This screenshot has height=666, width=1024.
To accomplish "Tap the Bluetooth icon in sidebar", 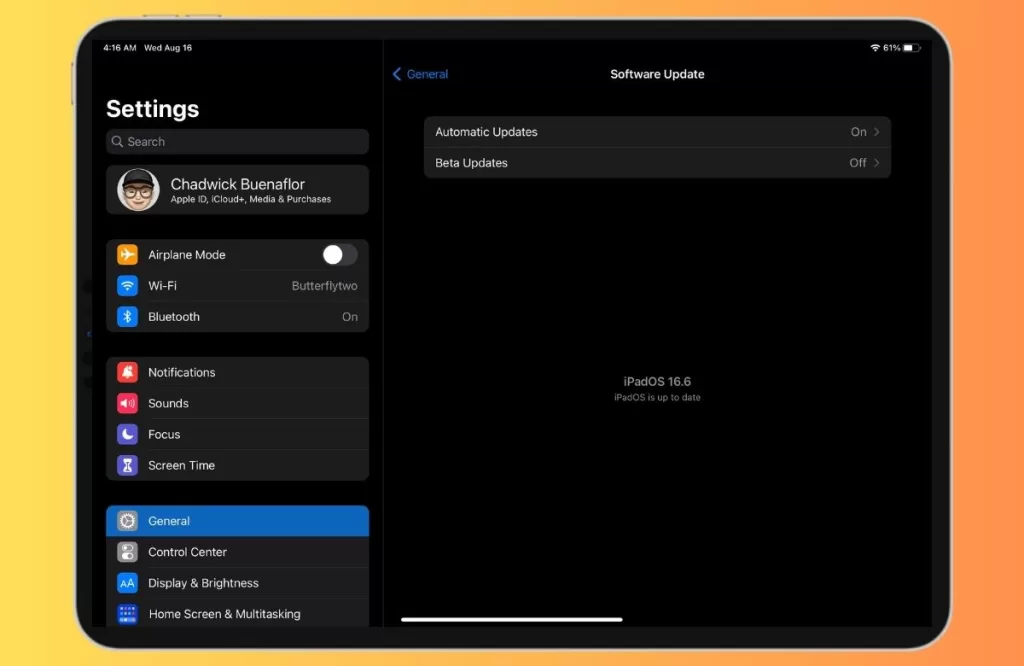I will click(x=127, y=317).
